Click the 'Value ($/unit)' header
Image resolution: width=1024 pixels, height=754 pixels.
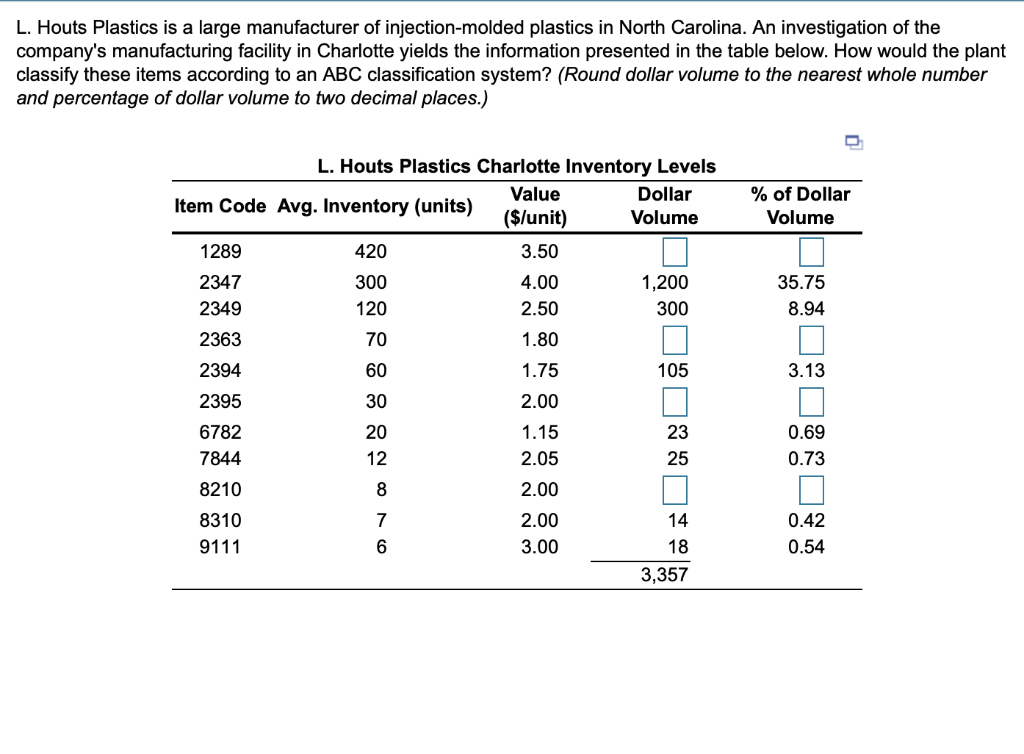tap(535, 206)
